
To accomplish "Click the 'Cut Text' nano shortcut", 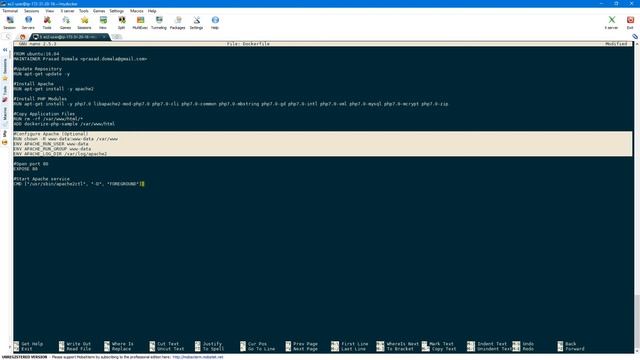I will pos(164,344).
